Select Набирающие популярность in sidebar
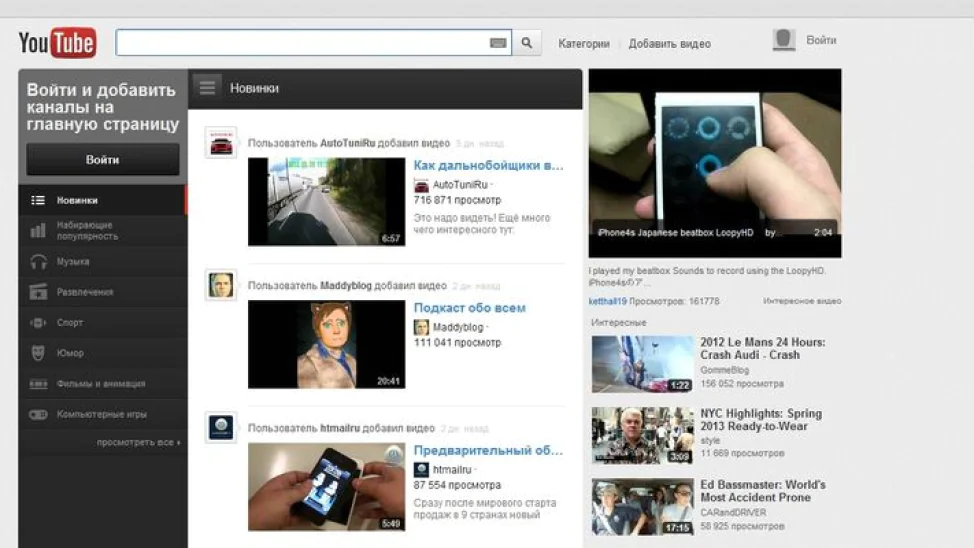 click(x=102, y=231)
